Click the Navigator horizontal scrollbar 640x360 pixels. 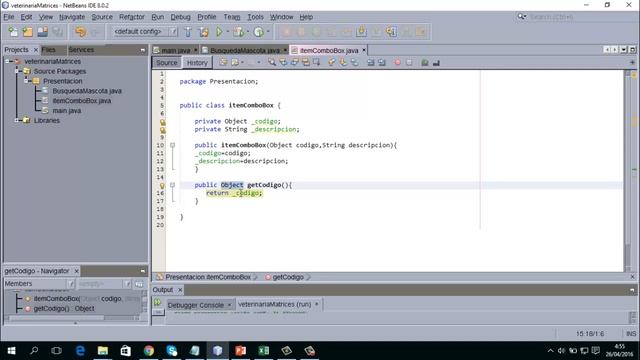click(73, 318)
